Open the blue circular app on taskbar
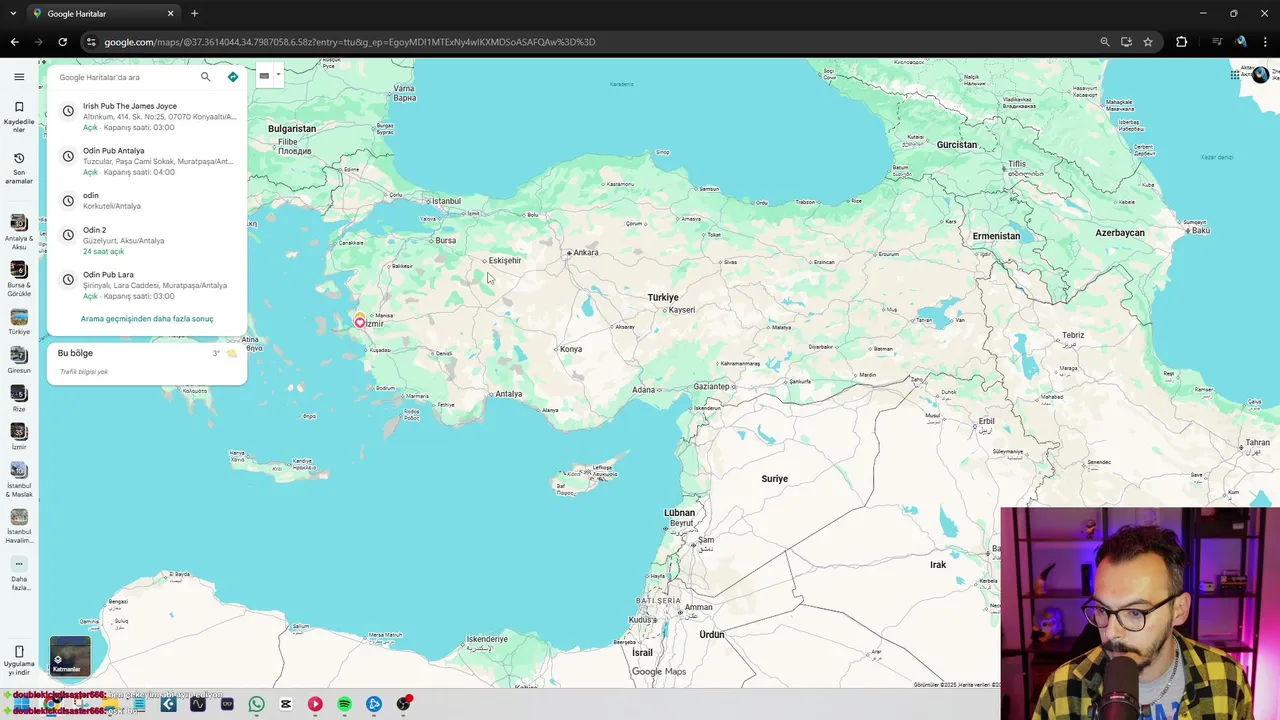 374,704
